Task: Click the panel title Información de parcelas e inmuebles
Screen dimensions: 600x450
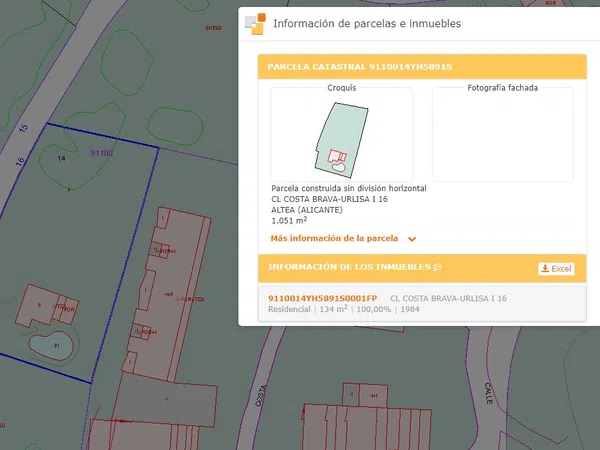Action: click(367, 23)
